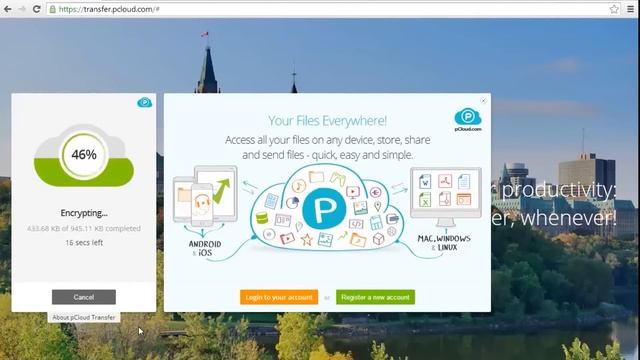Click the green padlock security icon

point(53,9)
